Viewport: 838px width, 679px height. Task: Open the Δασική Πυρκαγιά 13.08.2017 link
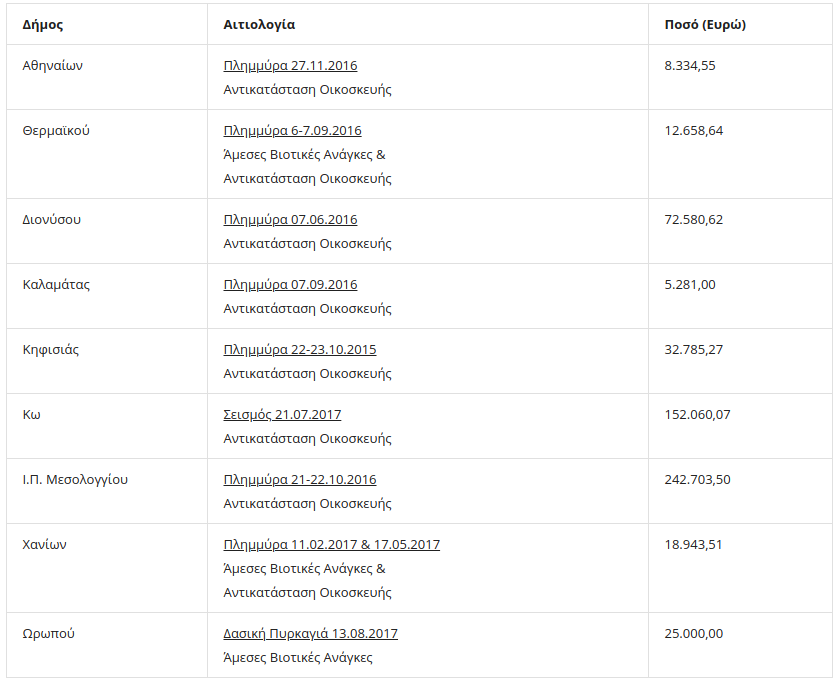310,634
